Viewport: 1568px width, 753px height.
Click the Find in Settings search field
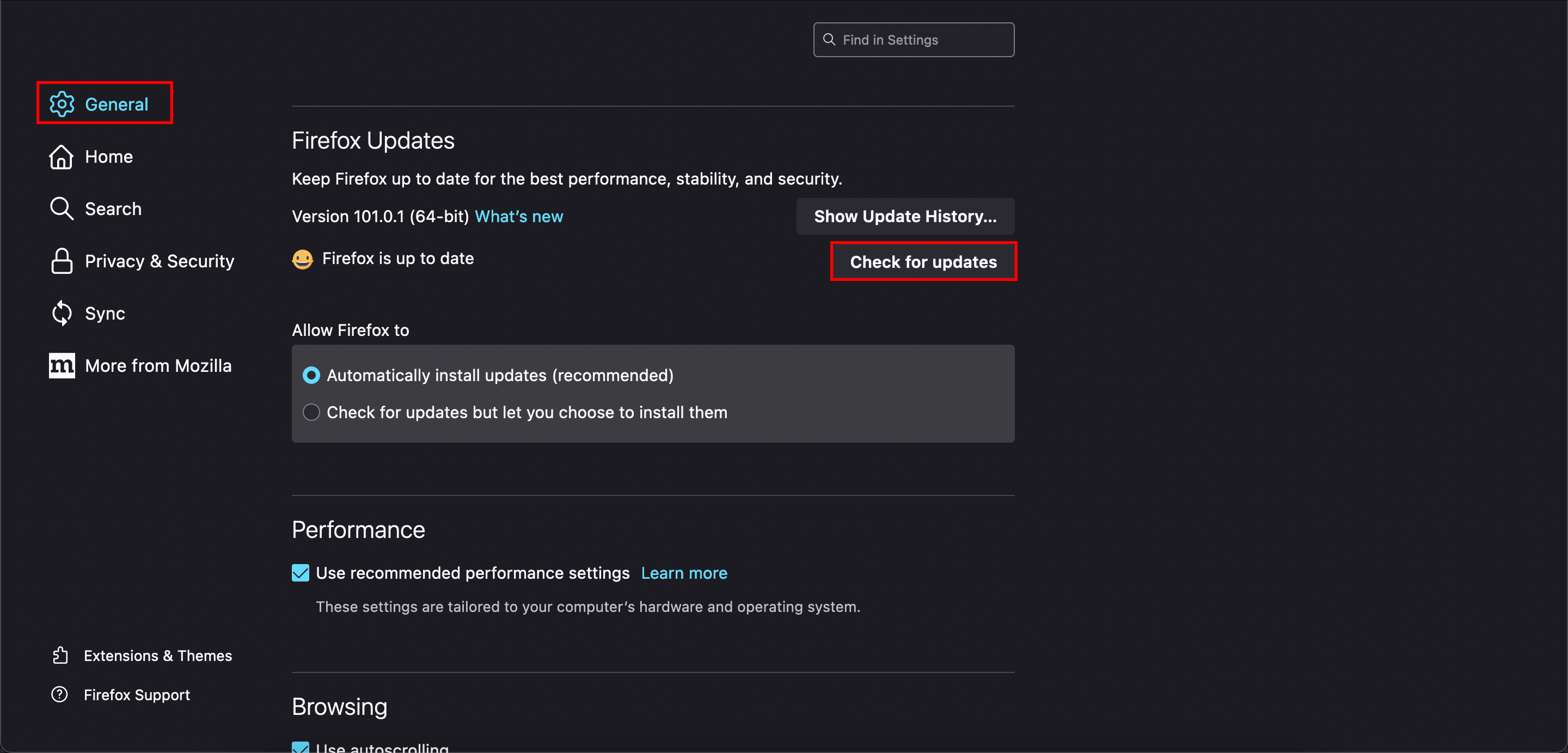913,39
